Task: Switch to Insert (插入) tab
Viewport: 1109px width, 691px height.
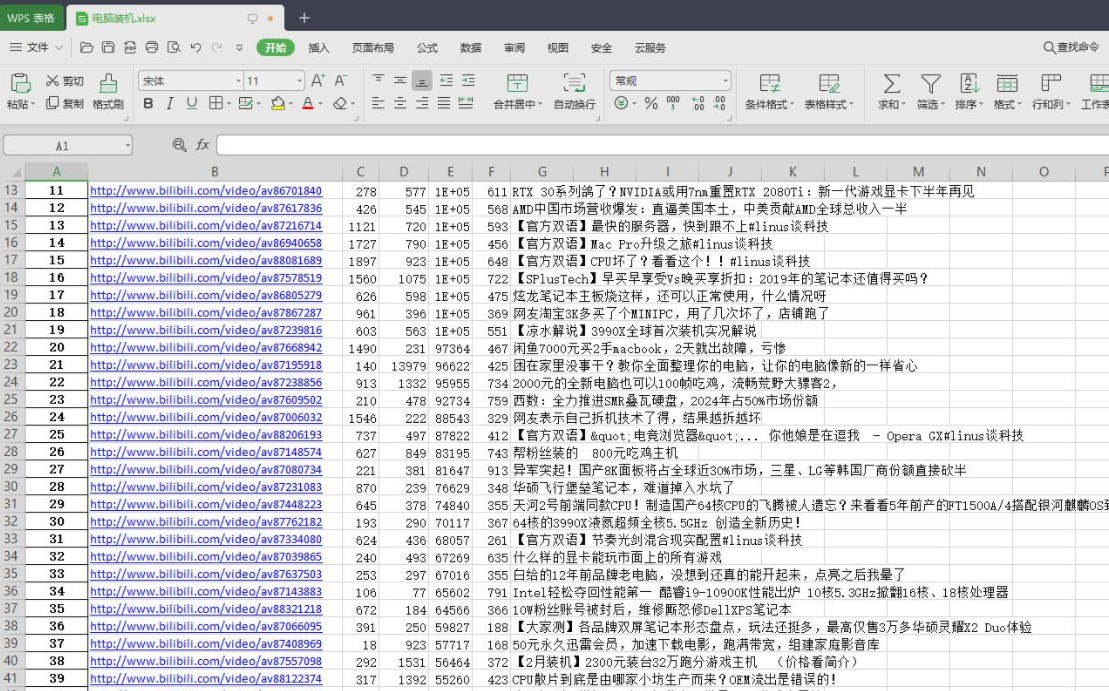Action: pyautogui.click(x=319, y=47)
